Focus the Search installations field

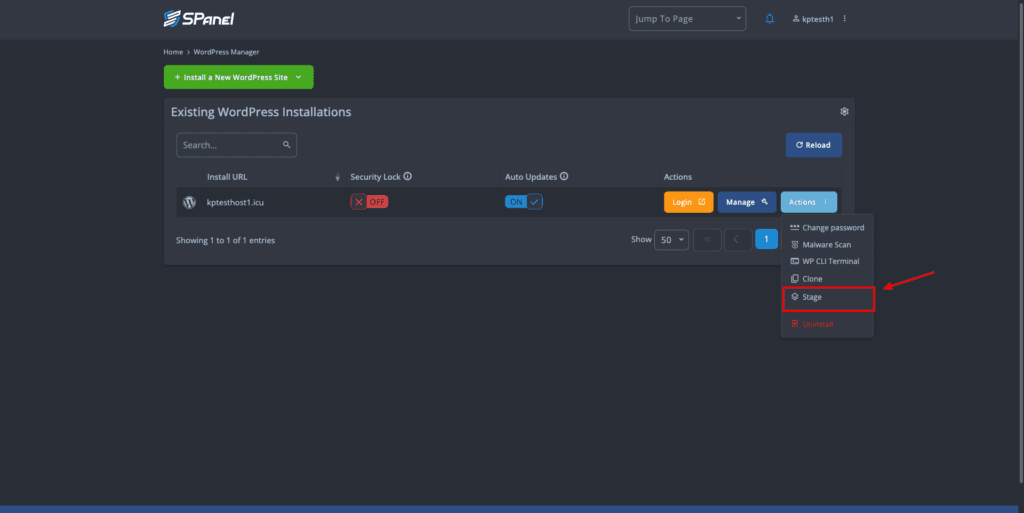pos(236,145)
